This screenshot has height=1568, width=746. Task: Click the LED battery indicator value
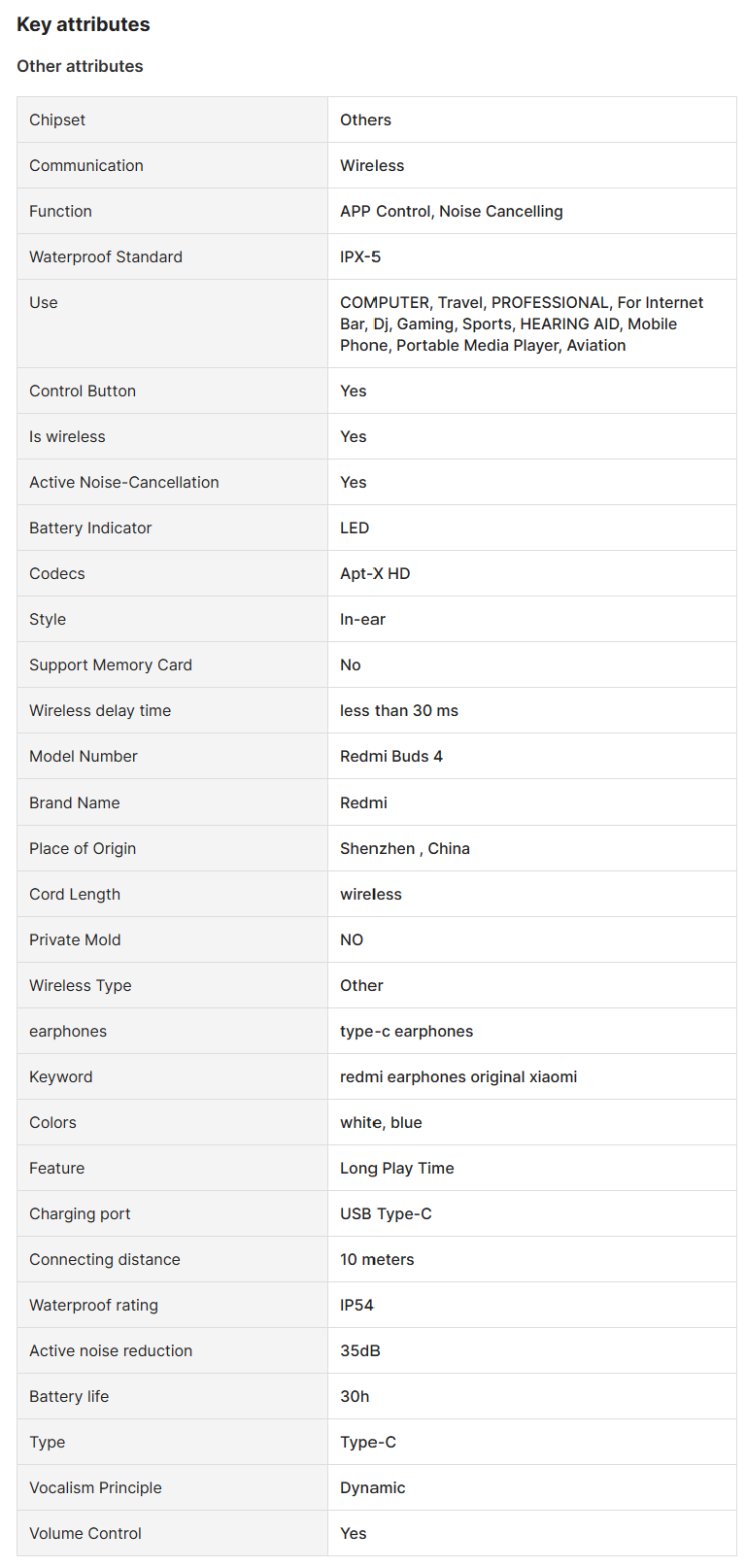[x=355, y=528]
